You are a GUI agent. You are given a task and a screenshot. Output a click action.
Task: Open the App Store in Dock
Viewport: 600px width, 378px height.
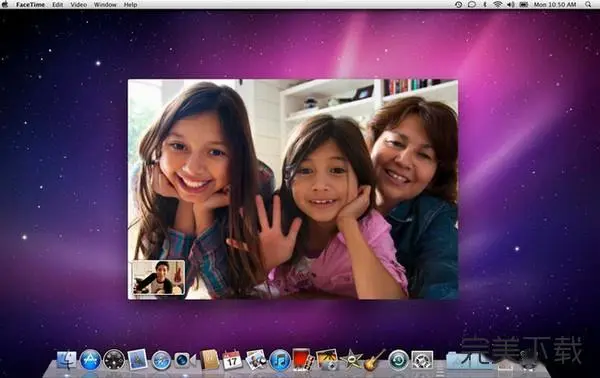tap(90, 360)
